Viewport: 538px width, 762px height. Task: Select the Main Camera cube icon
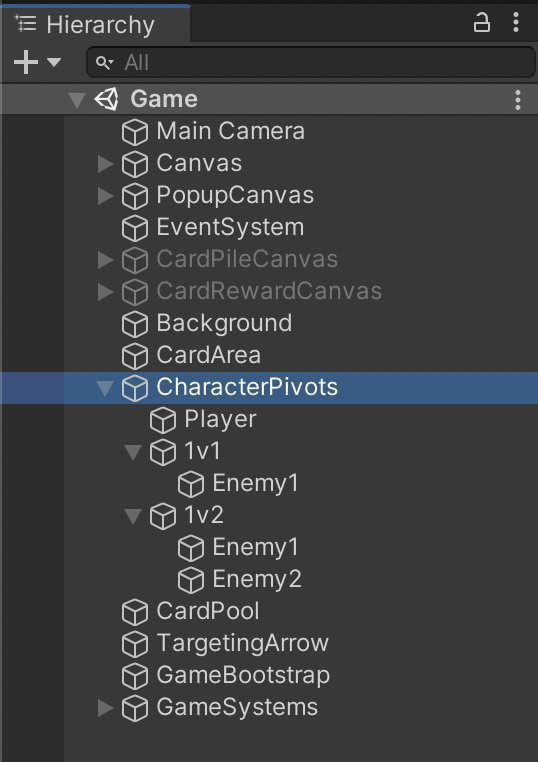click(x=135, y=132)
